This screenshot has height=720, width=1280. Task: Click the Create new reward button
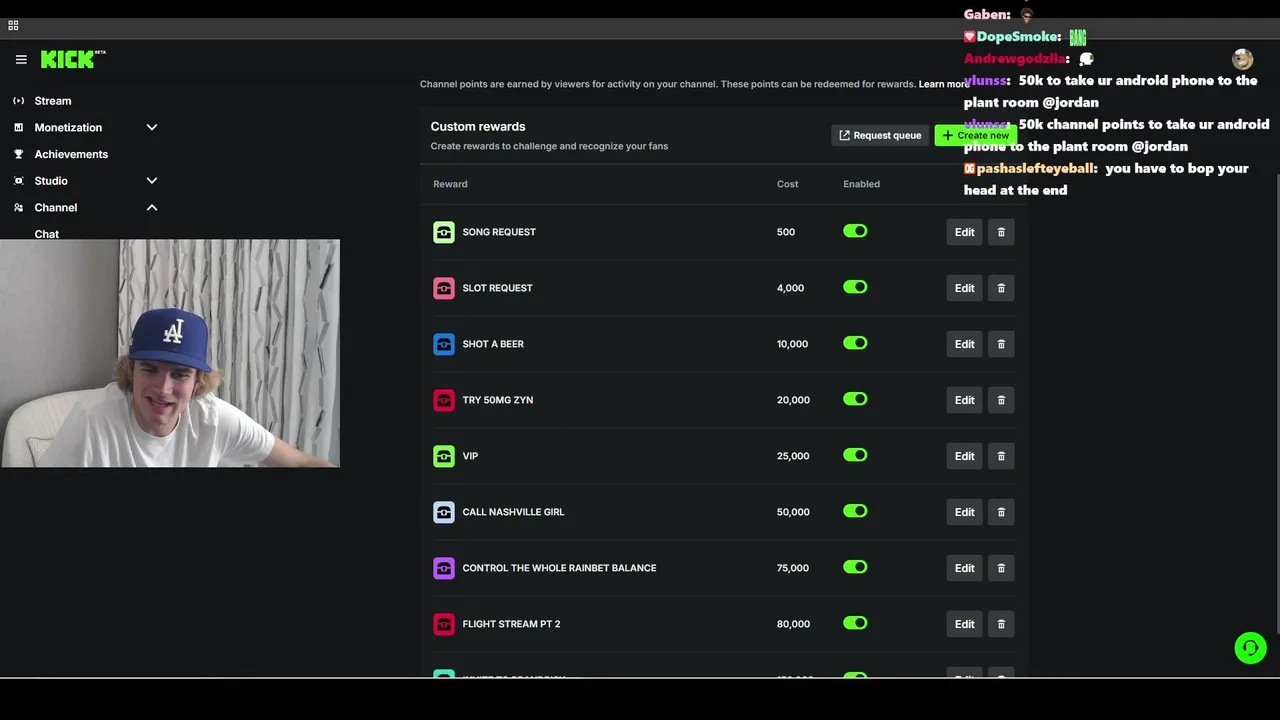pos(976,135)
